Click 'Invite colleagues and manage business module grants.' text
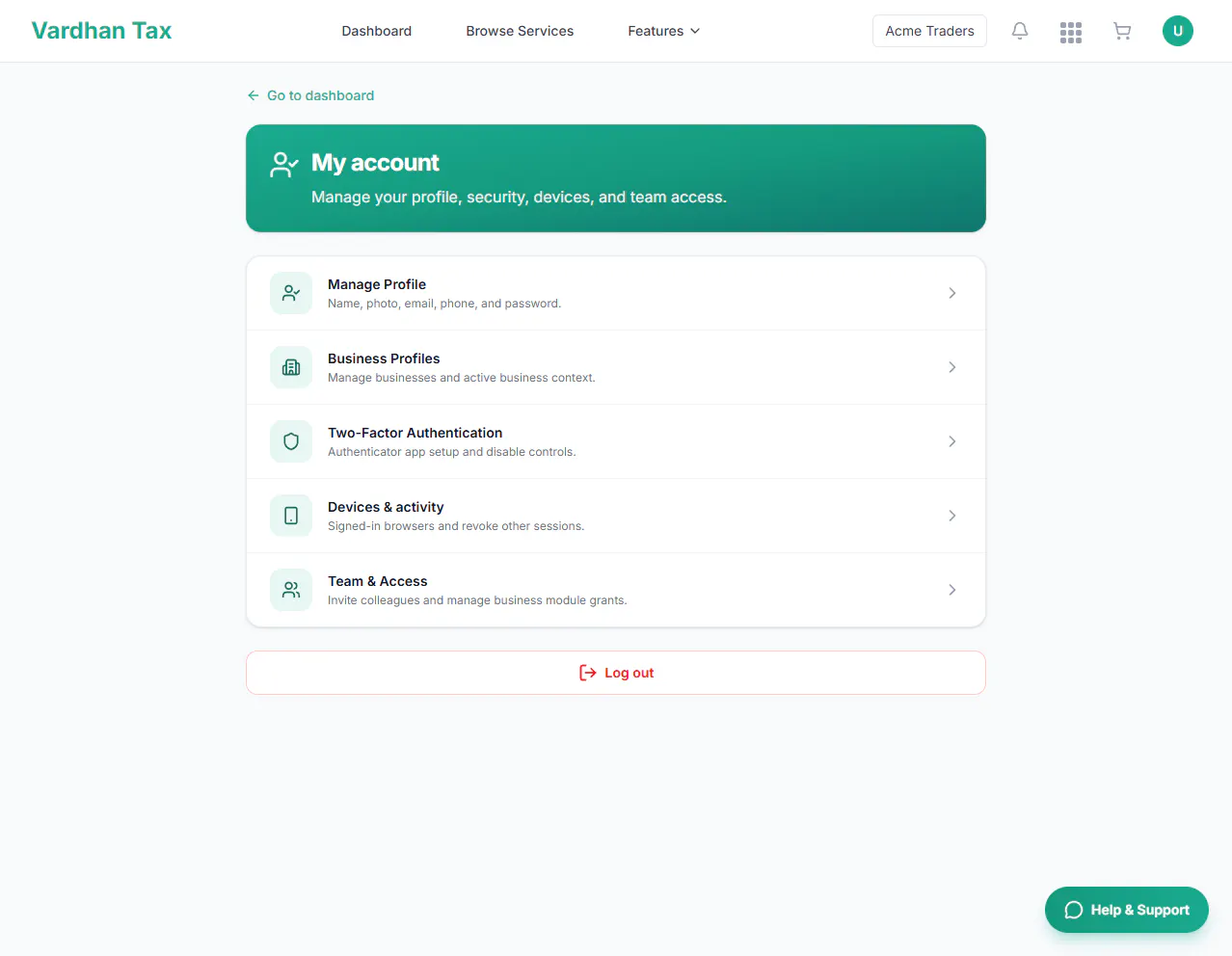 tap(477, 600)
